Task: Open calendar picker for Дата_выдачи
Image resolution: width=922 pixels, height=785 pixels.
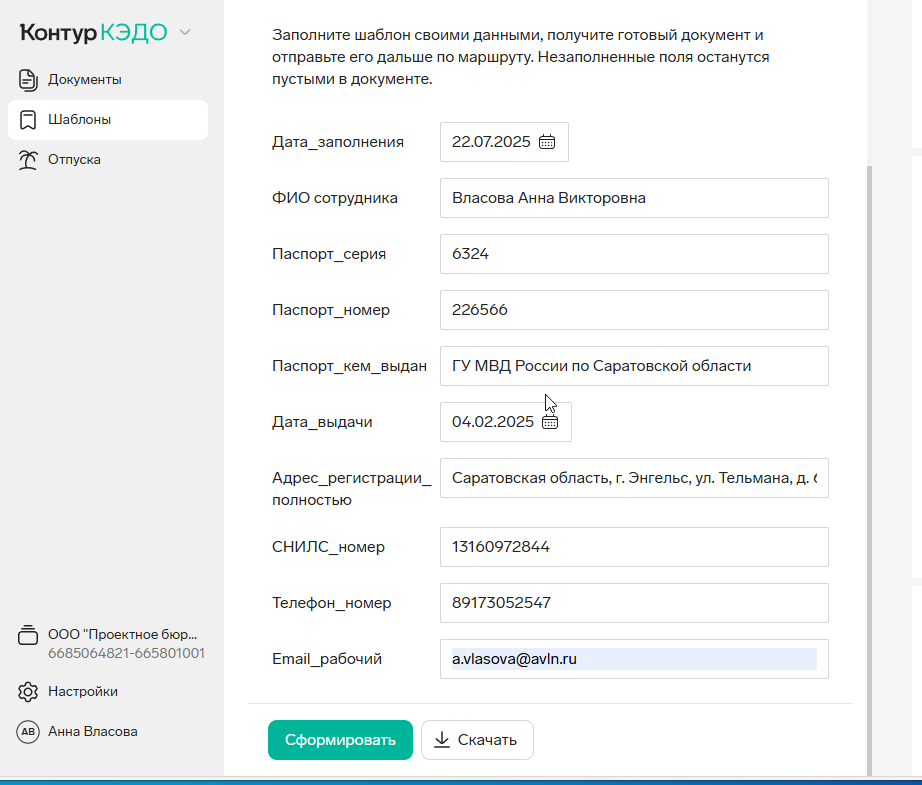Action: [x=550, y=422]
